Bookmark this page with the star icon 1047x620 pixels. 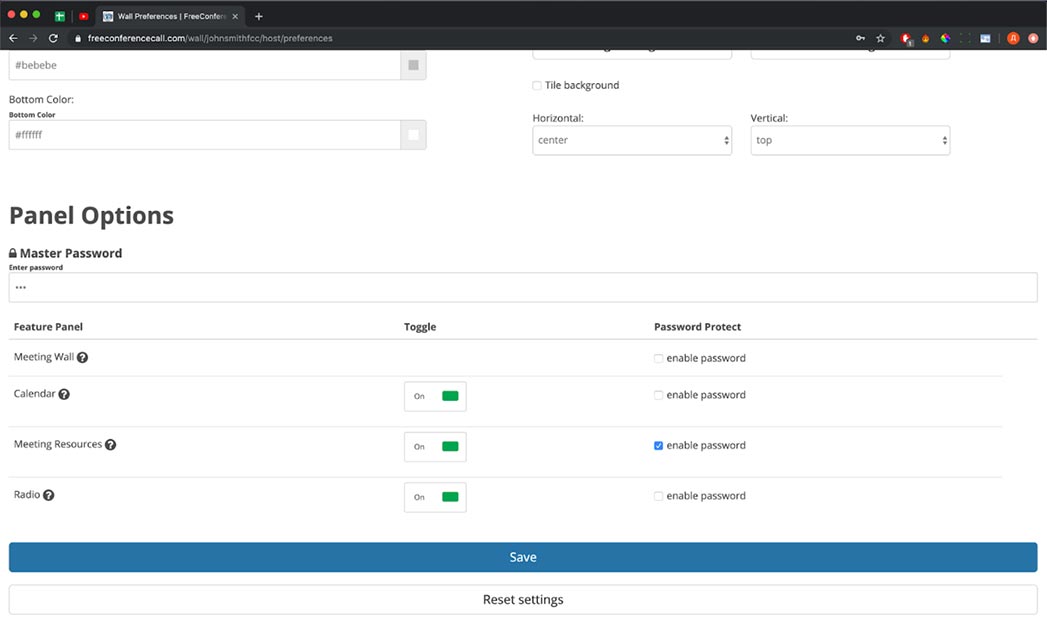click(880, 38)
